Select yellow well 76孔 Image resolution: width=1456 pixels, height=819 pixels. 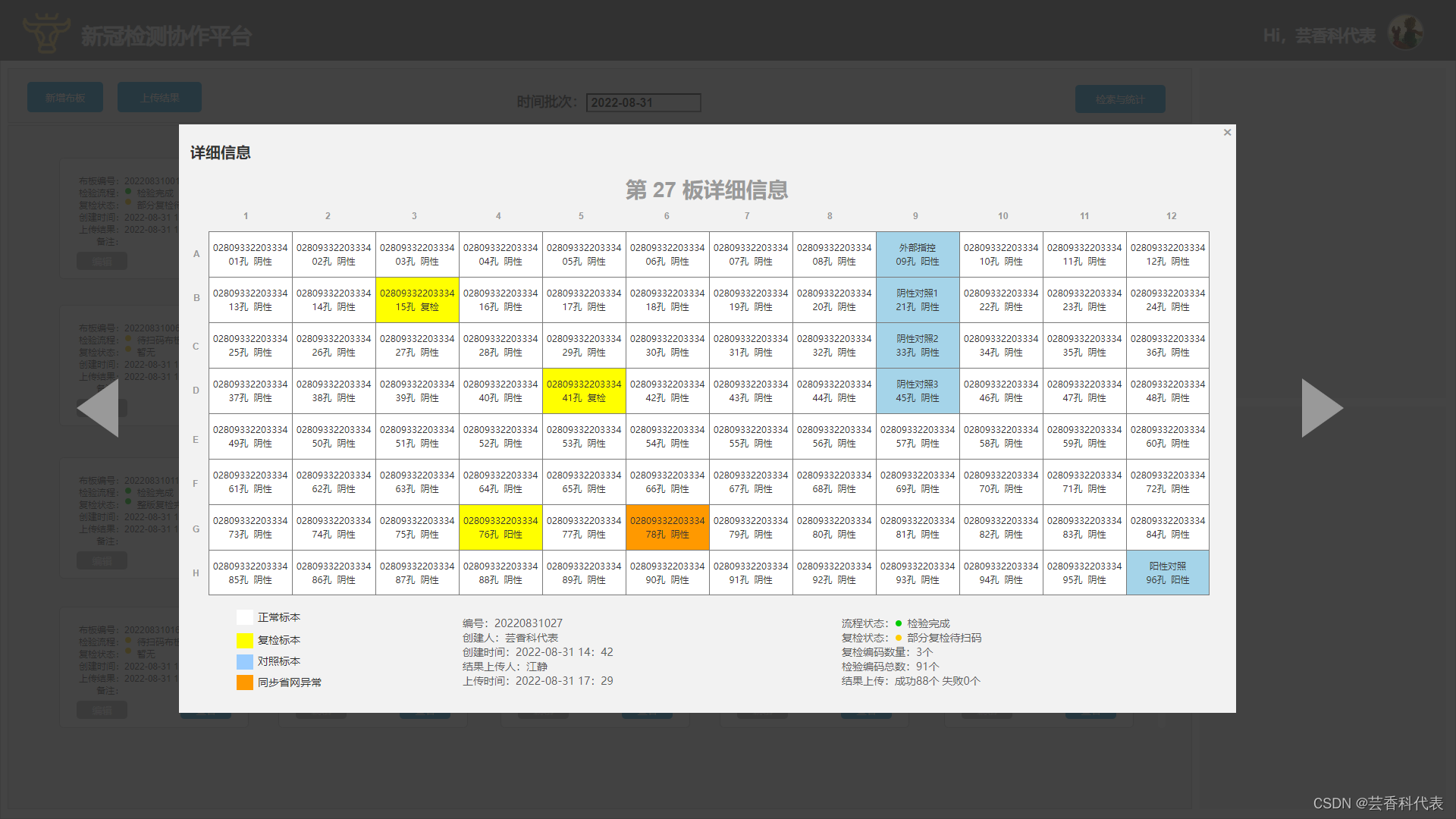(x=500, y=527)
